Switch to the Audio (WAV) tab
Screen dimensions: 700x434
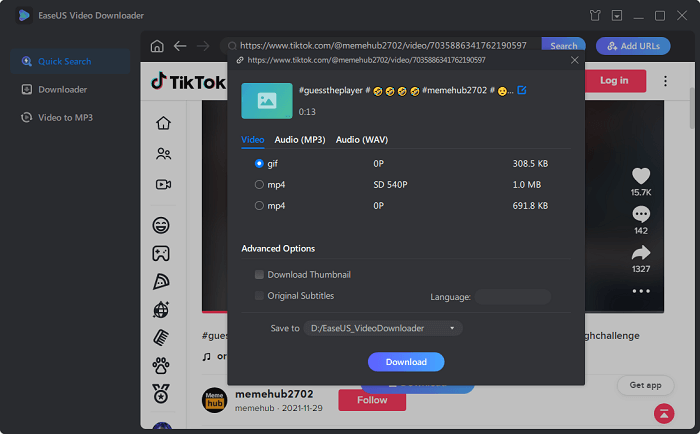coord(362,140)
